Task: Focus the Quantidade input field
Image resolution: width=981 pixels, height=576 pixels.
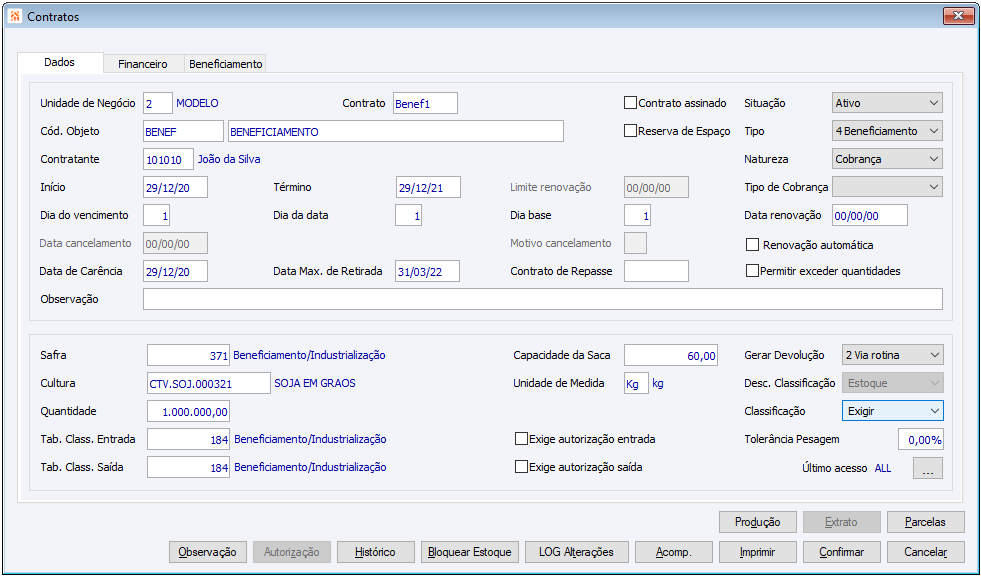Action: pos(189,411)
